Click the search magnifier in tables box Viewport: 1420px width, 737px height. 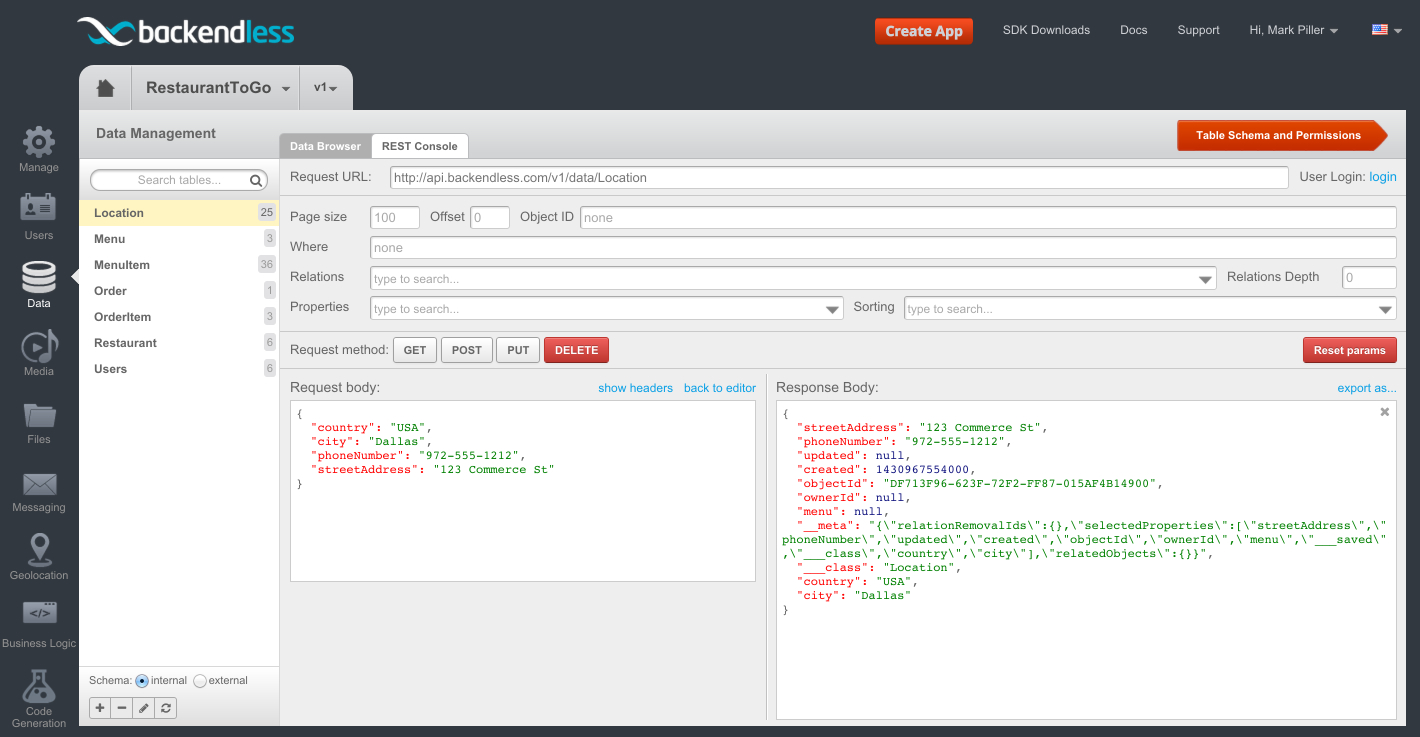(x=256, y=180)
